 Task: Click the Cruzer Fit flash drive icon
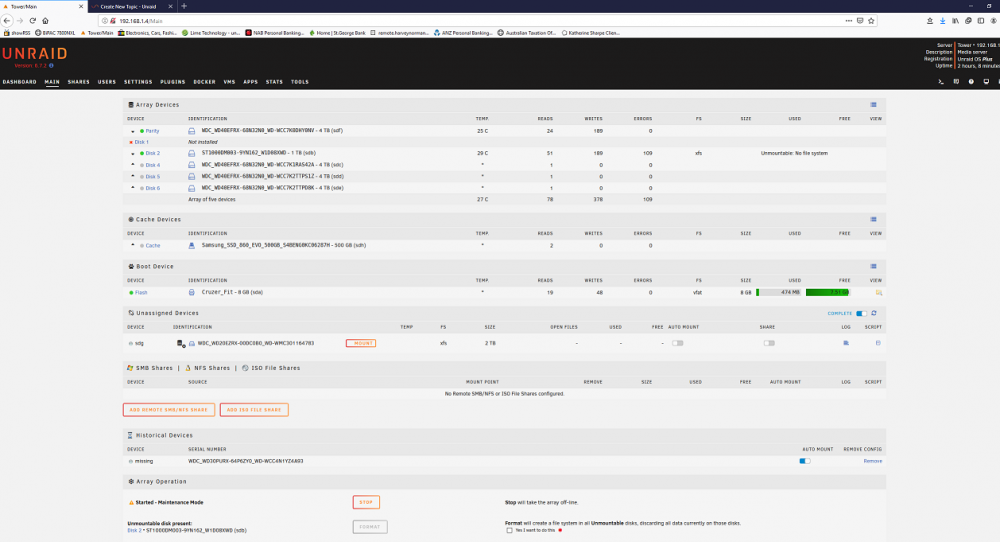(x=191, y=293)
